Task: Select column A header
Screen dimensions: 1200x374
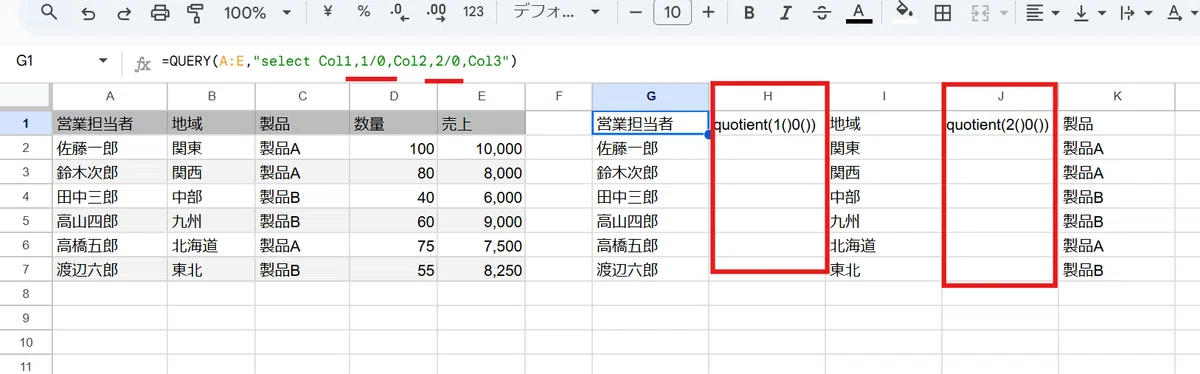Action: click(109, 96)
